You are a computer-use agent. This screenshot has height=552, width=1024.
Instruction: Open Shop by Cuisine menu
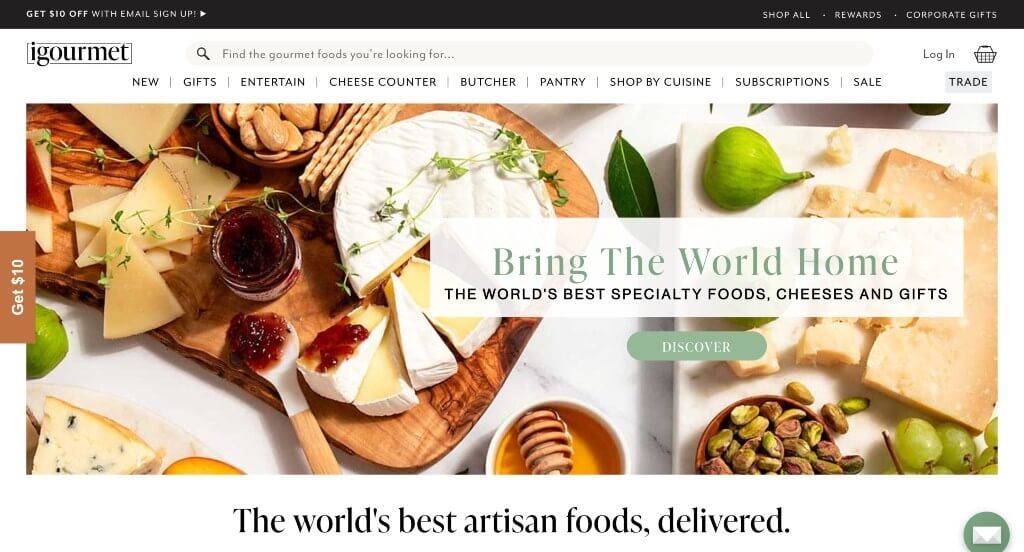[x=660, y=82]
